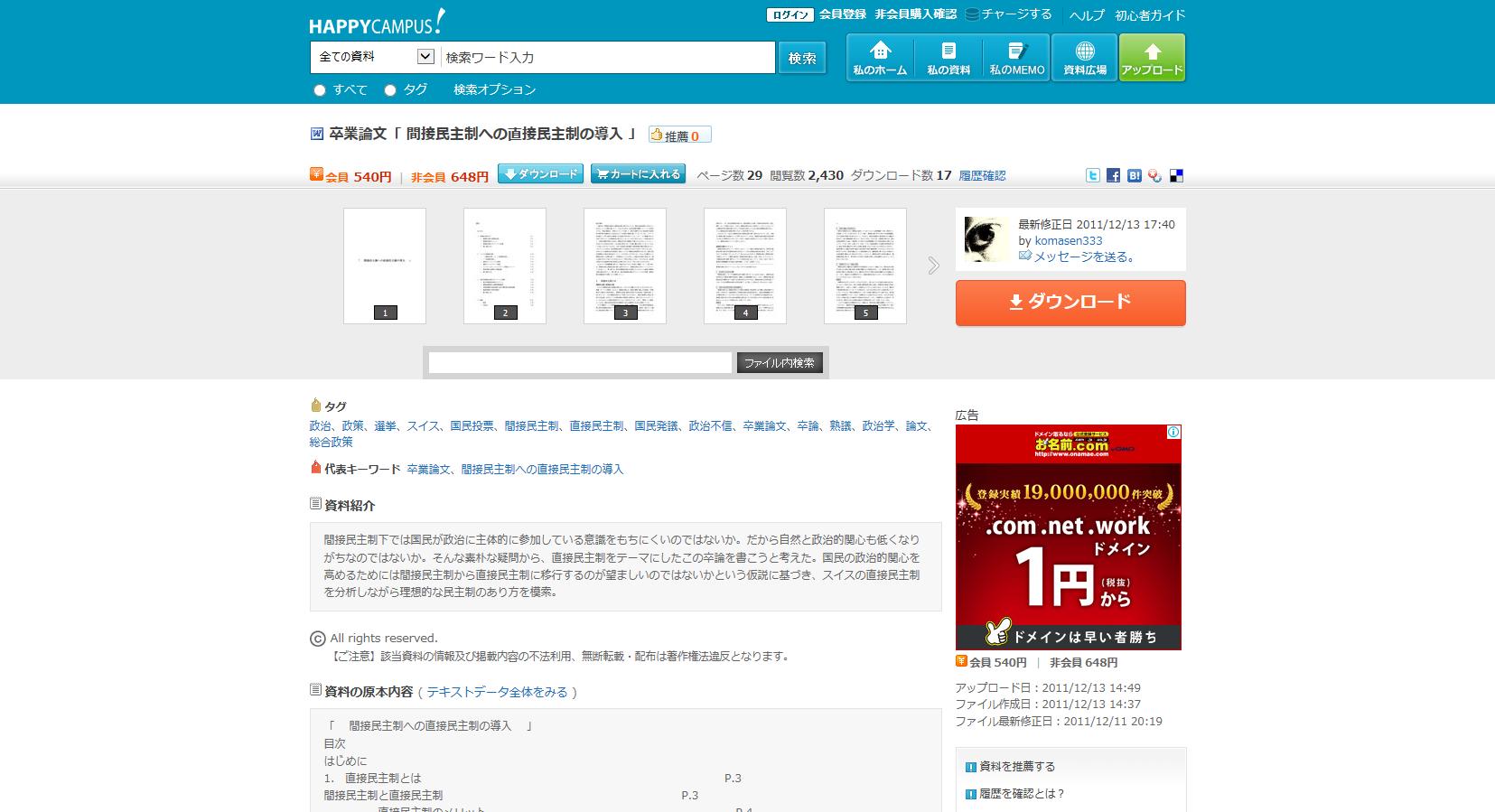The image size is (1495, 812).
Task: Open the 全ての資料 category dropdown
Action: point(376,57)
